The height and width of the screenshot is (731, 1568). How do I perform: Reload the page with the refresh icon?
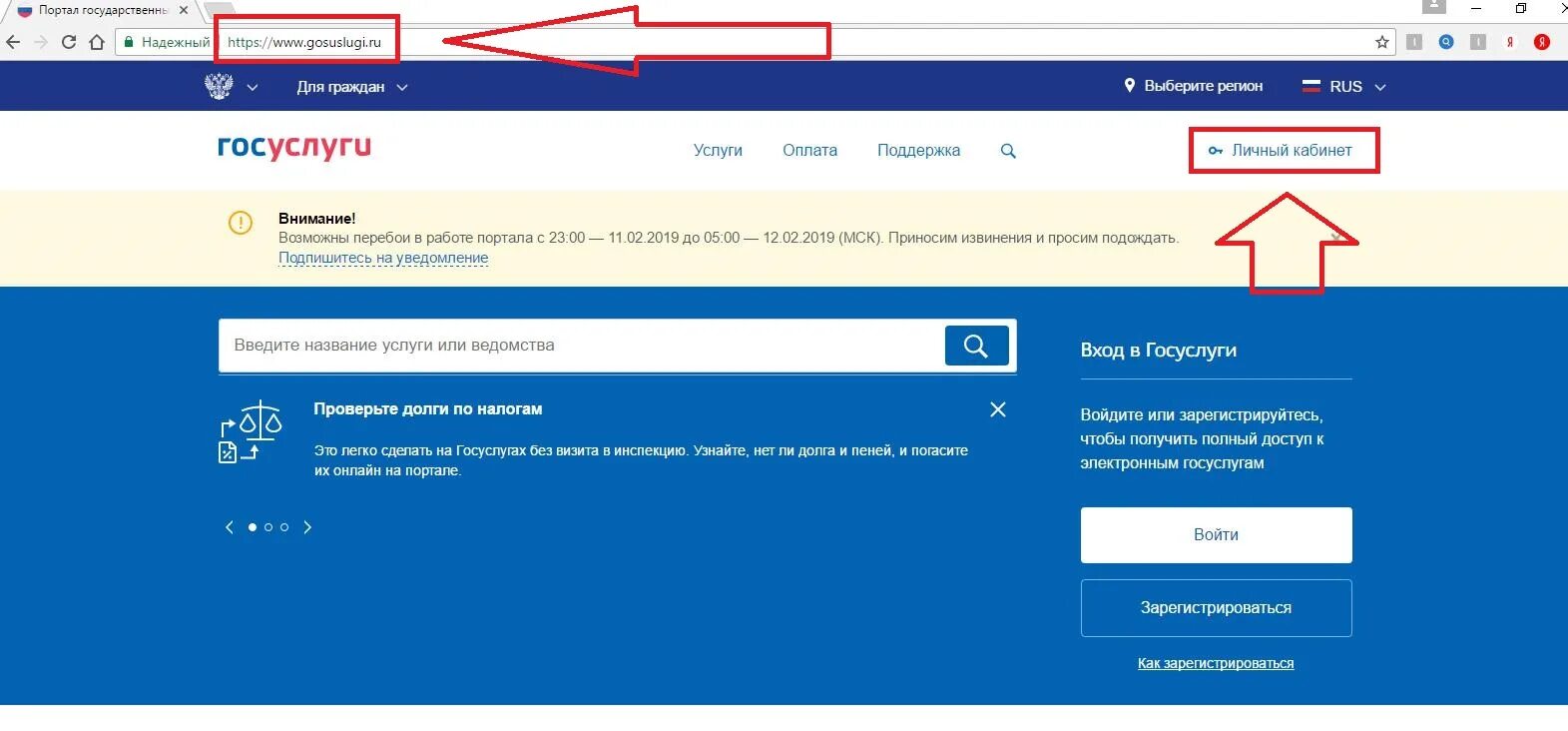(x=69, y=42)
